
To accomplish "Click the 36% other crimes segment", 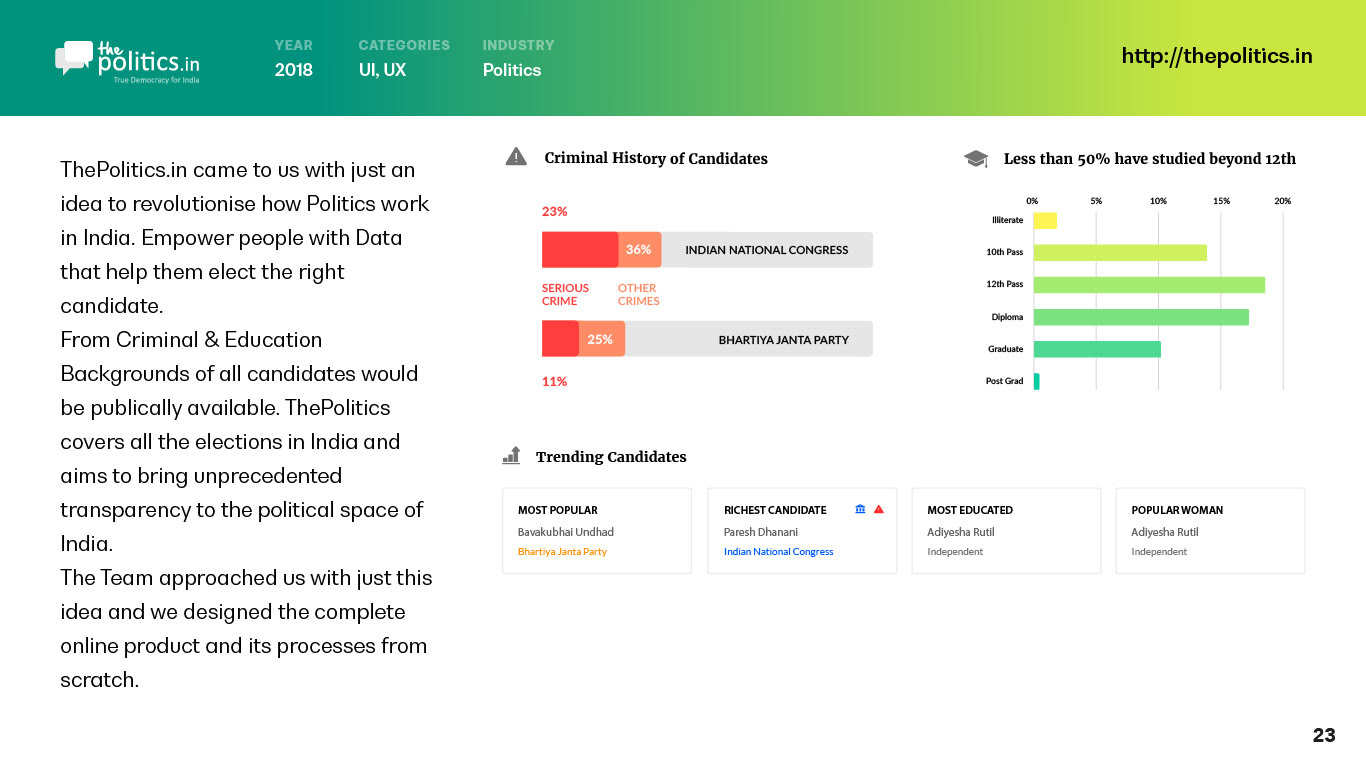I will tap(640, 250).
